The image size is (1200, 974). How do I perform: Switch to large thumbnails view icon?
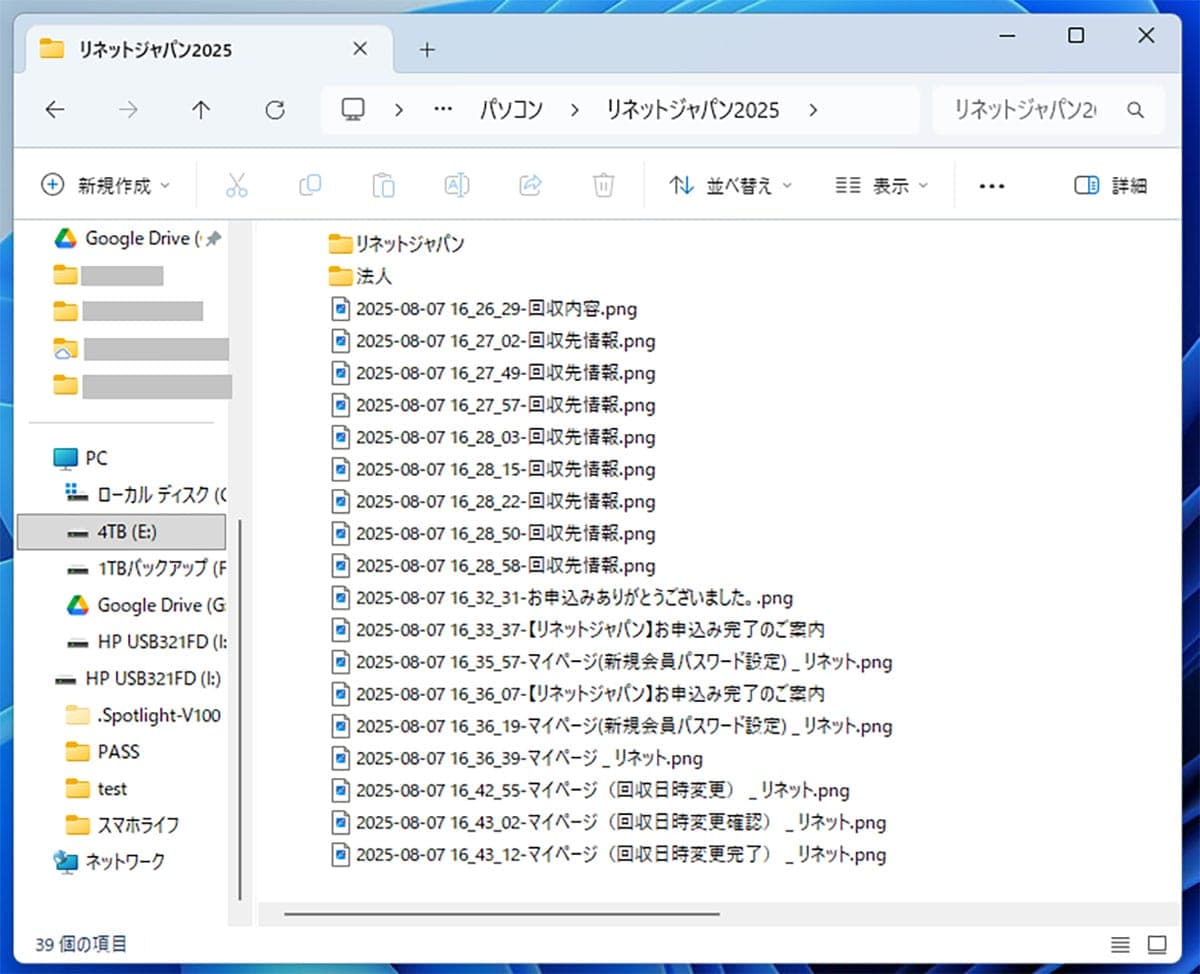tap(1157, 944)
